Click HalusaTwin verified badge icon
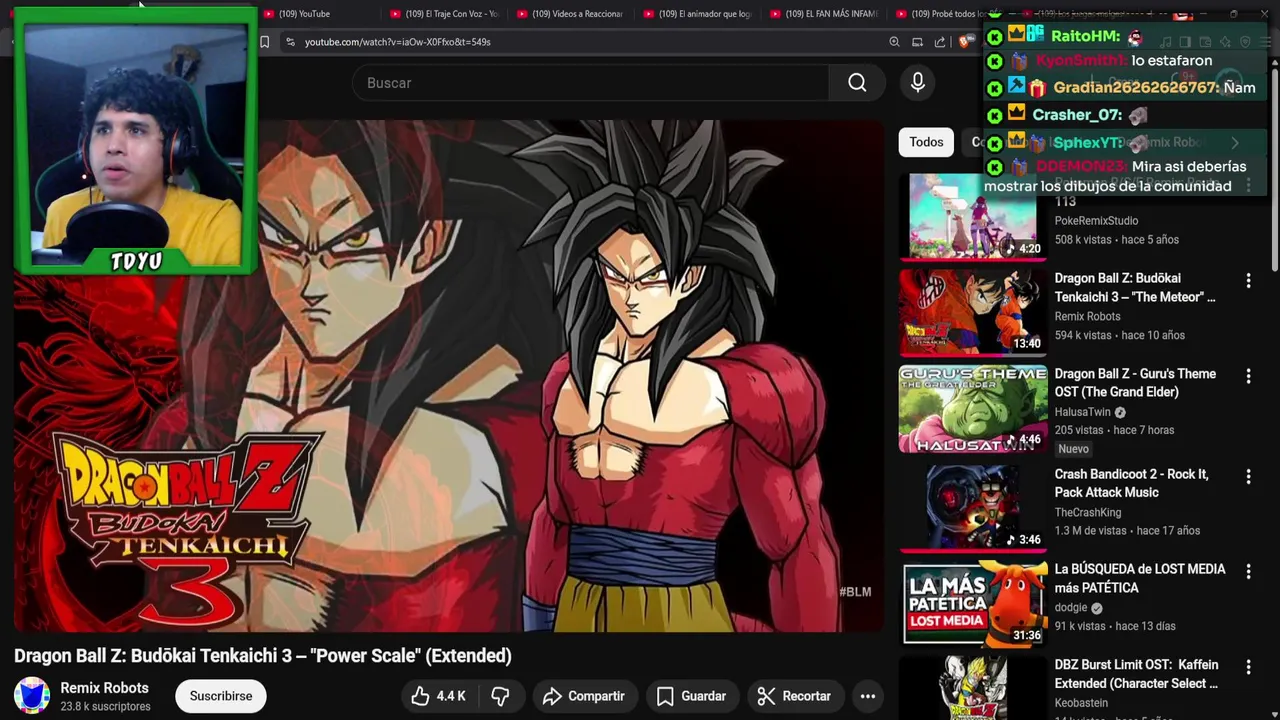 pos(1120,412)
